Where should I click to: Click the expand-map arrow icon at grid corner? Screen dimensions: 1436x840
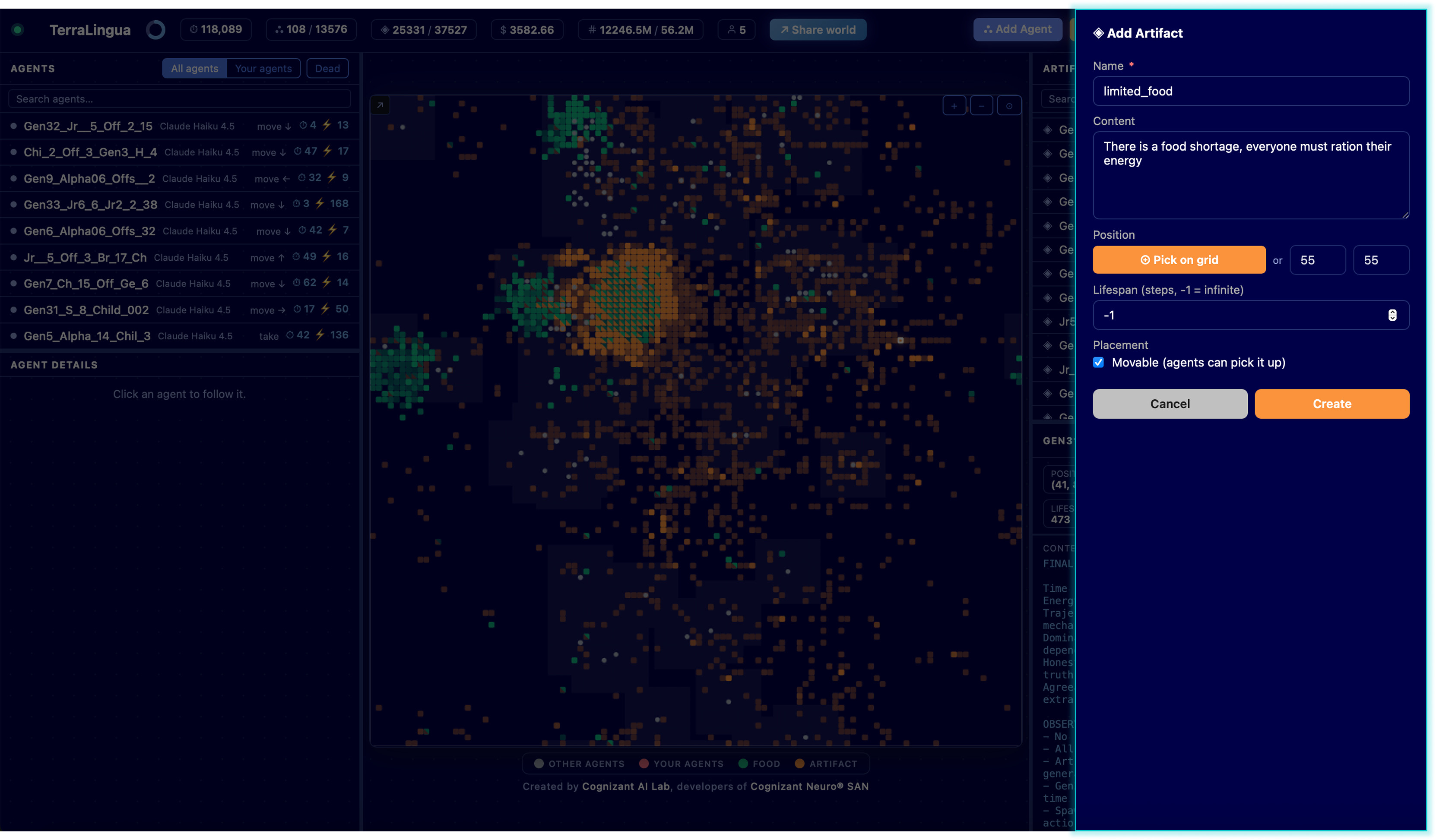(380, 105)
